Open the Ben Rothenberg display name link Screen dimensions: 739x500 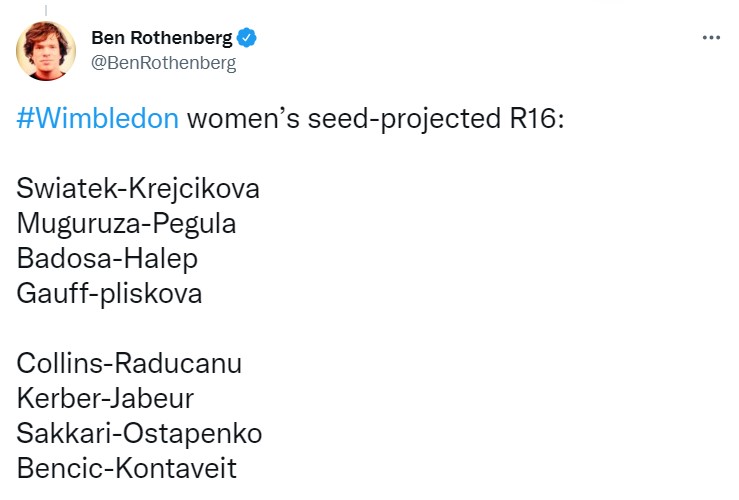[161, 39]
